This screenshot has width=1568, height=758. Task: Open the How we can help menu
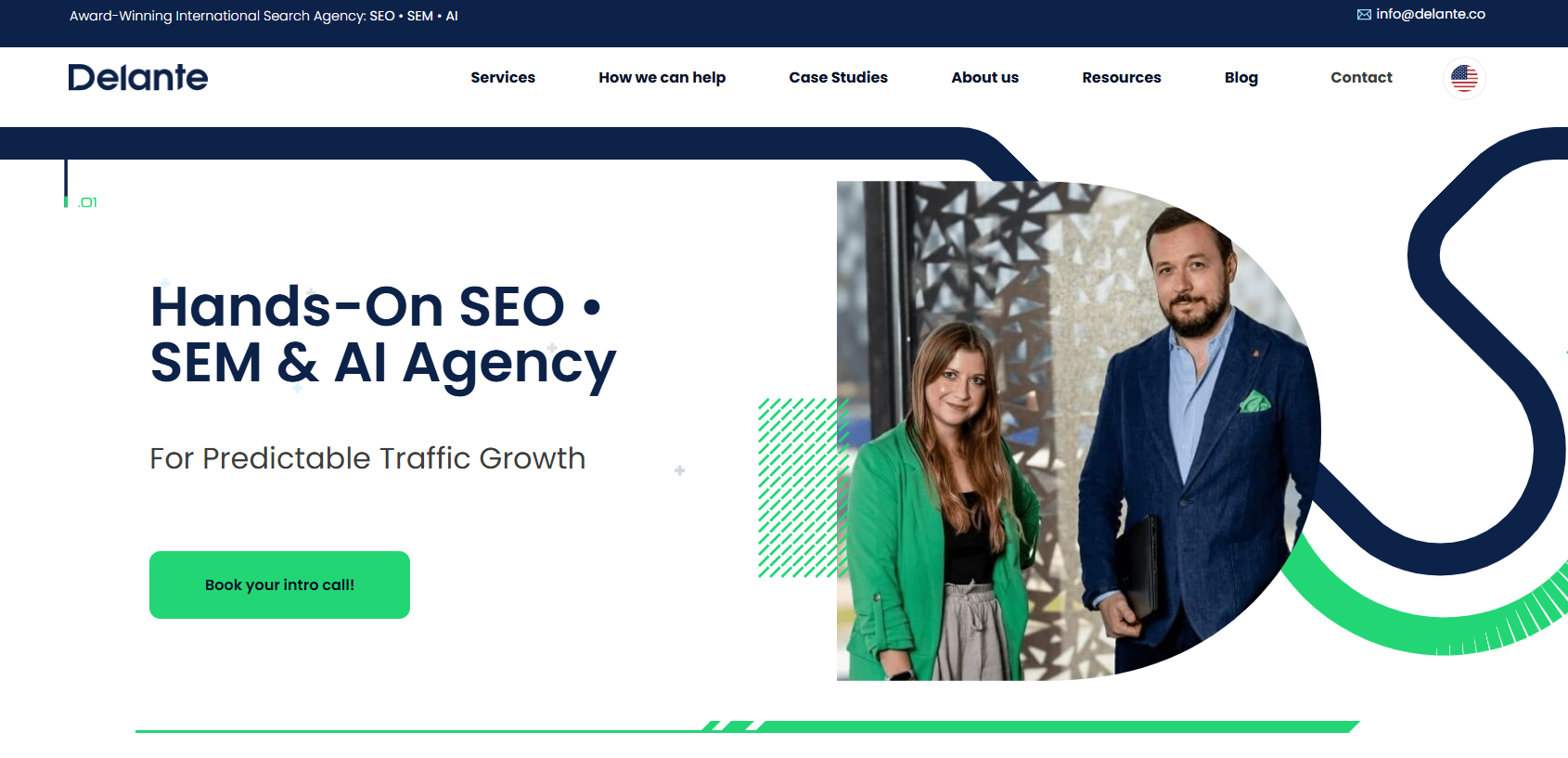[x=662, y=78]
